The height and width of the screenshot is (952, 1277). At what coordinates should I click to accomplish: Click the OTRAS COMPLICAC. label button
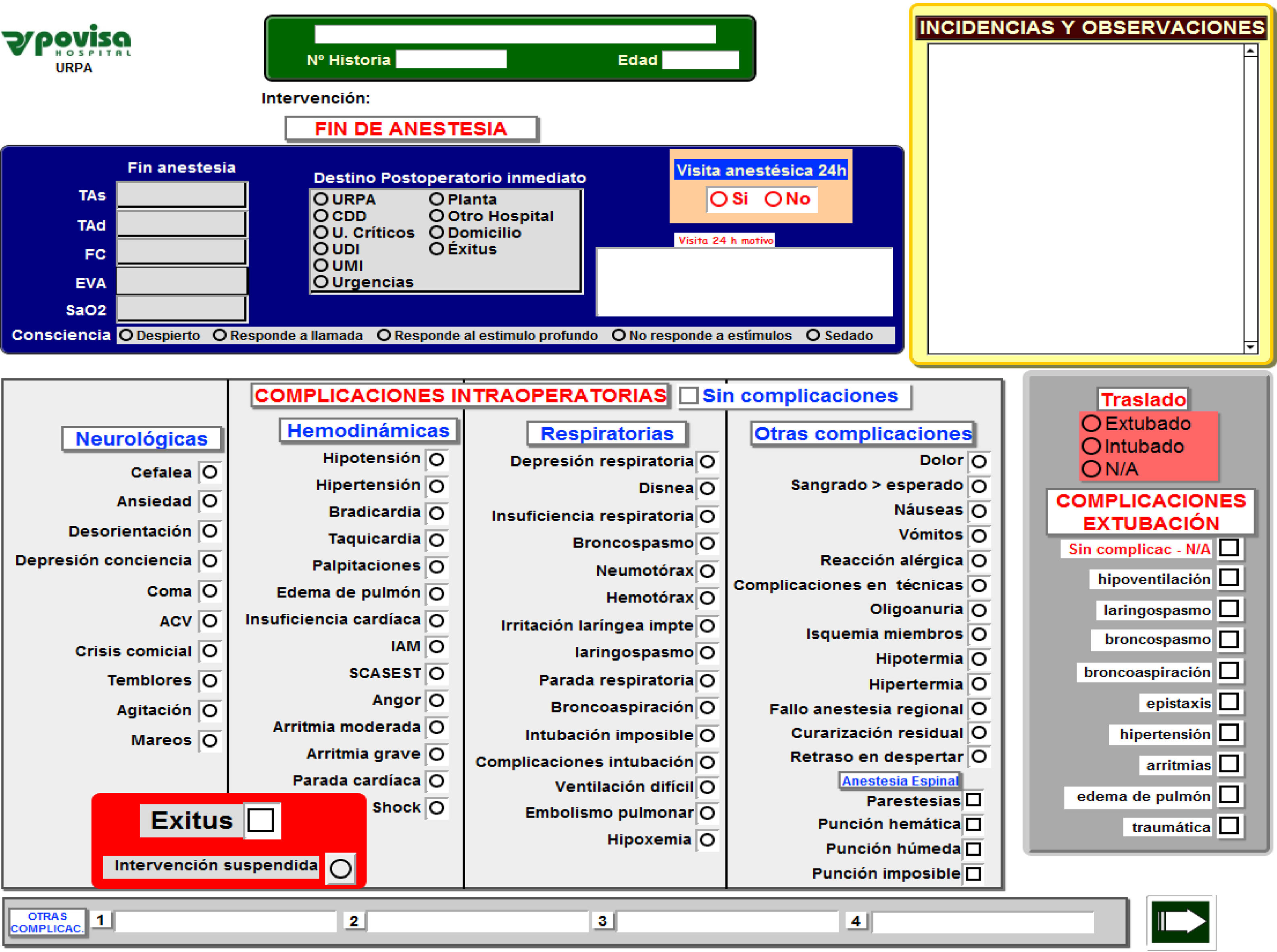click(47, 922)
